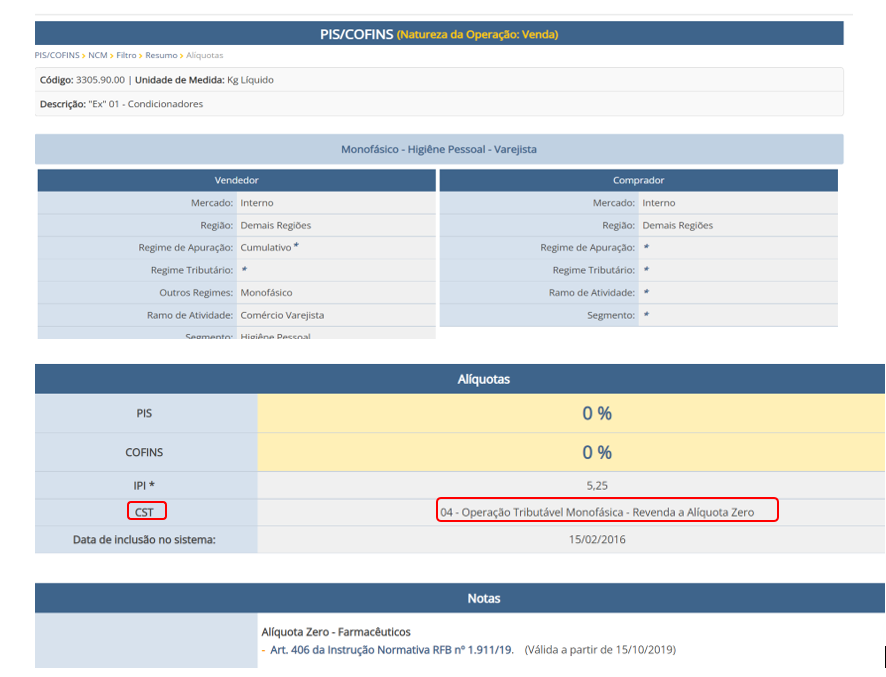The image size is (886, 677).
Task: Open the PIS/COFINS breadcrumb link
Action: (x=58, y=55)
